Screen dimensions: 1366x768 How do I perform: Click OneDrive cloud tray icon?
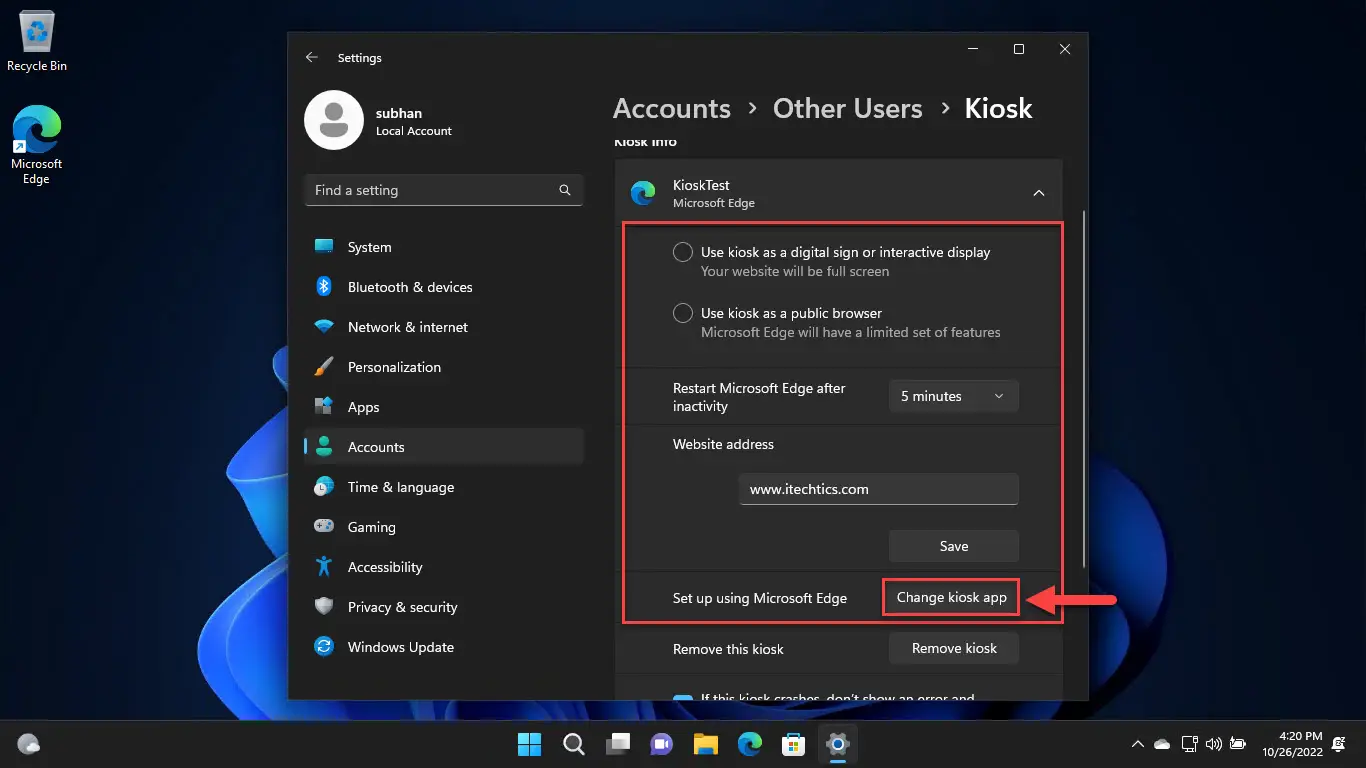click(x=1162, y=744)
